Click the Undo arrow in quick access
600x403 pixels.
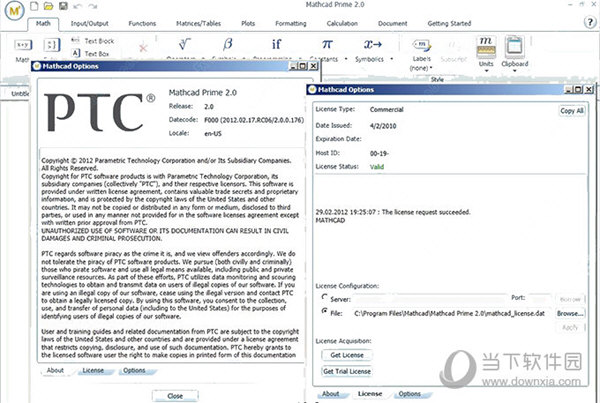tap(78, 6)
